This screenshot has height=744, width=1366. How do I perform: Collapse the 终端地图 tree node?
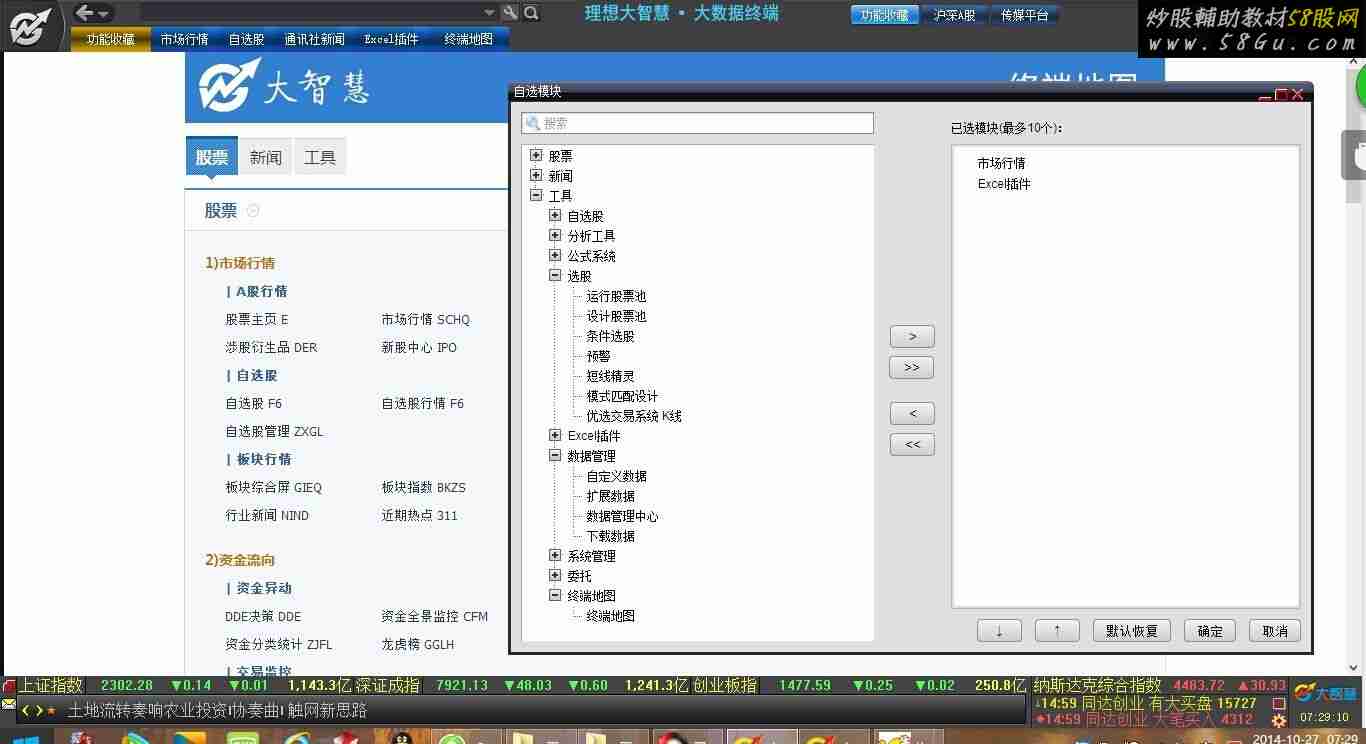click(x=555, y=596)
